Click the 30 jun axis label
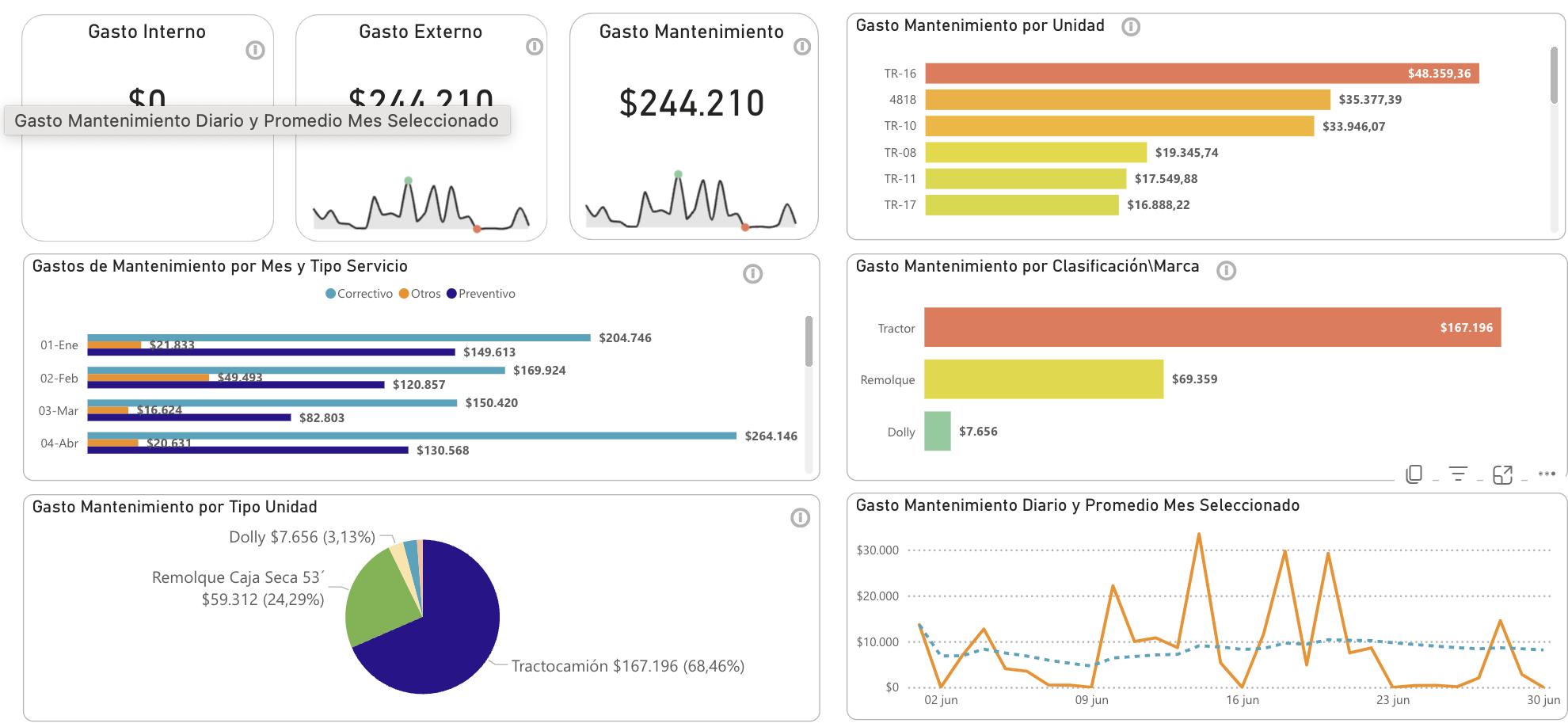Image resolution: width=1568 pixels, height=727 pixels. (1543, 700)
